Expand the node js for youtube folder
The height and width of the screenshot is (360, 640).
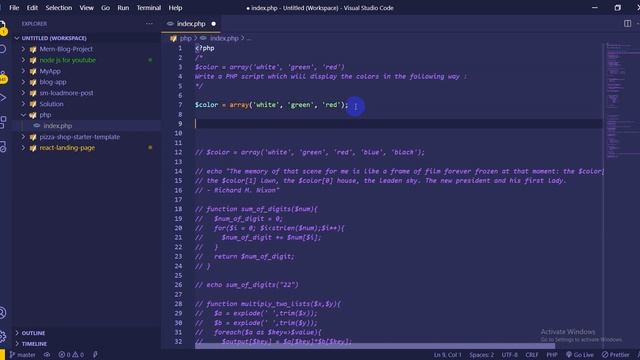[23, 60]
